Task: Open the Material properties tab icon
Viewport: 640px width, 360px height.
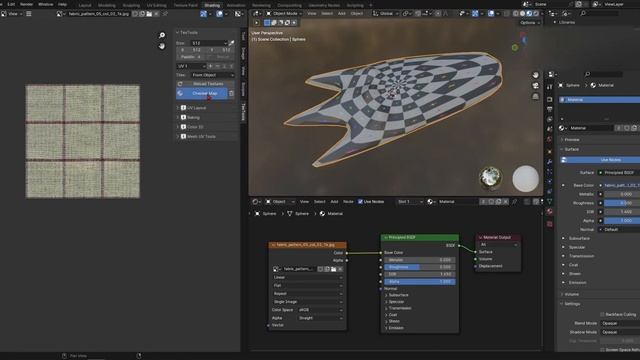Action: tap(550, 211)
